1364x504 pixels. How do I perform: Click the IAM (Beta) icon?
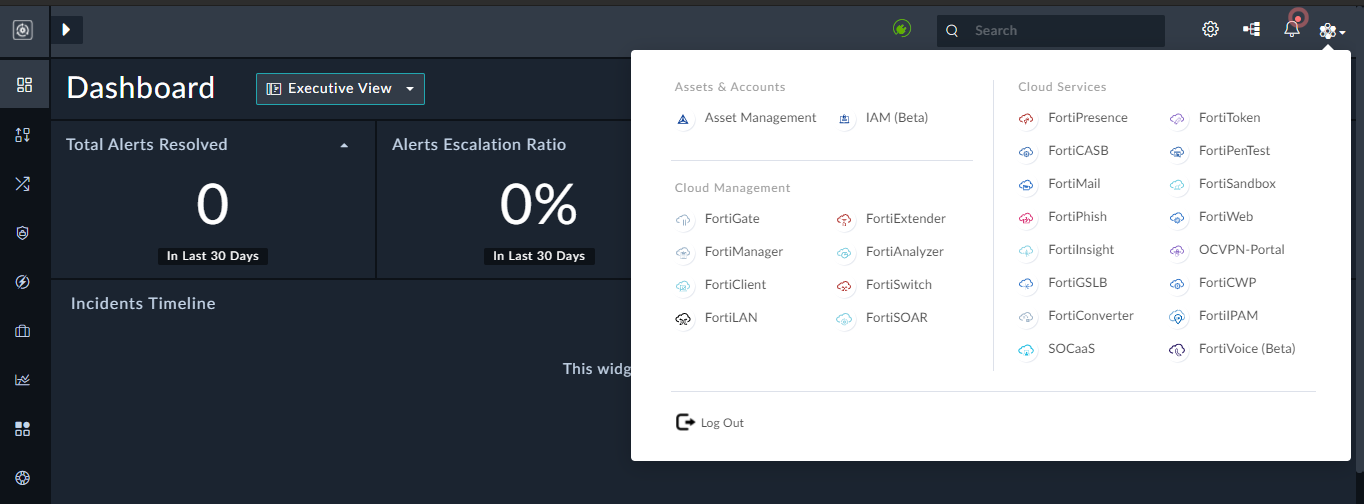[844, 119]
